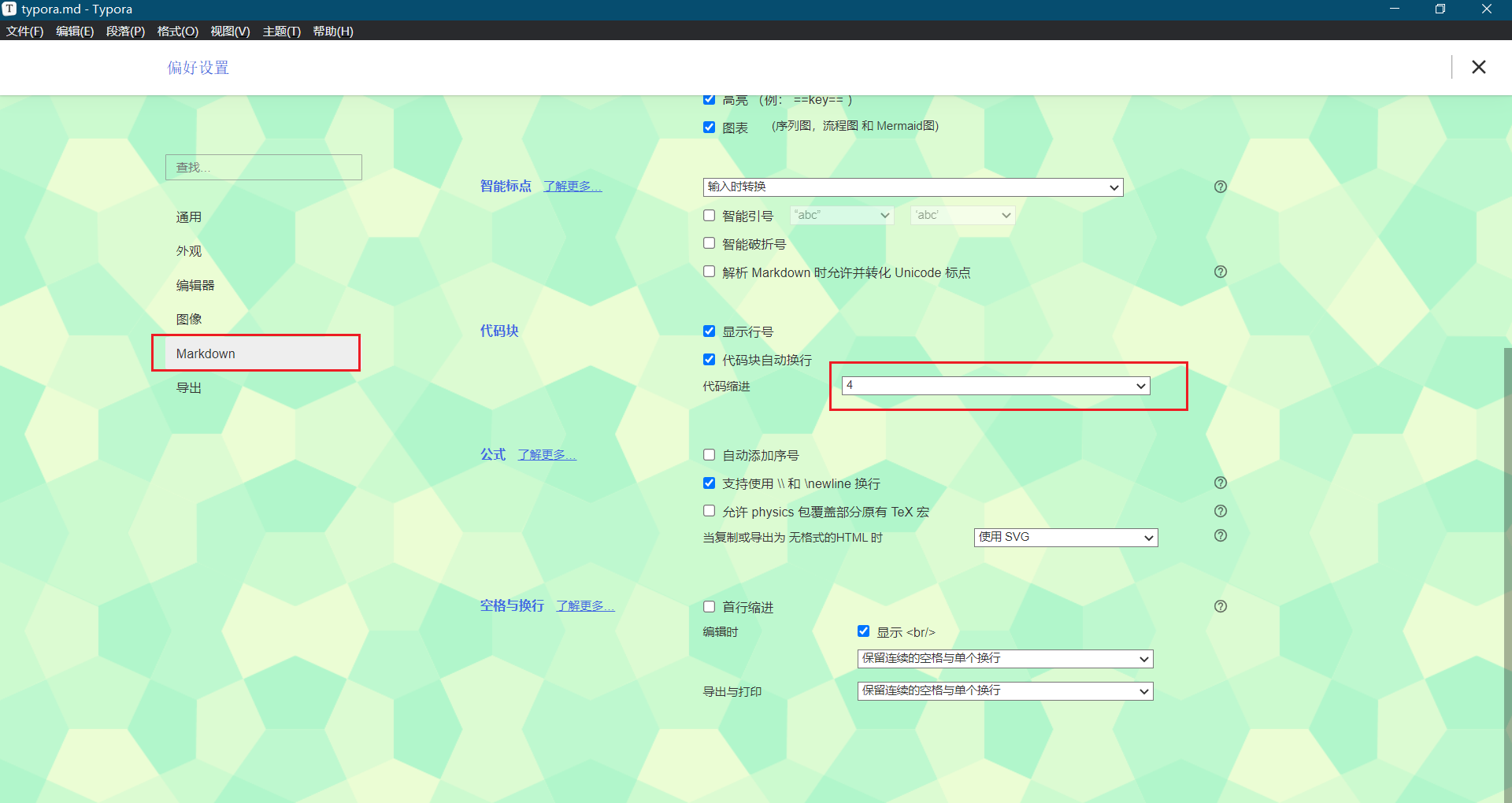
Task: Open the 导出与打印 whitespace dropdown
Action: (1006, 690)
